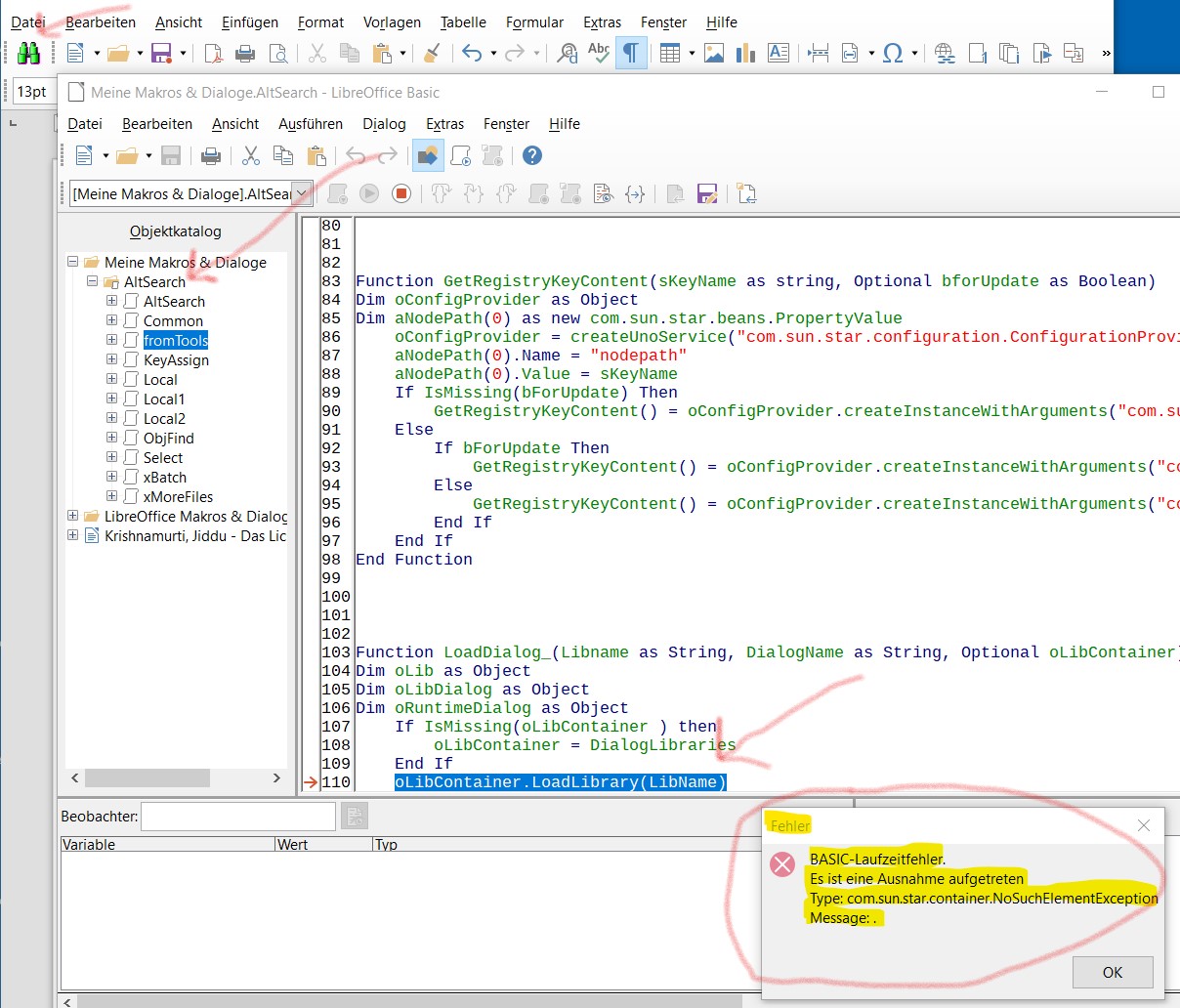Click Save BASIC icon with purple disk
The height and width of the screenshot is (1008, 1180).
[707, 193]
